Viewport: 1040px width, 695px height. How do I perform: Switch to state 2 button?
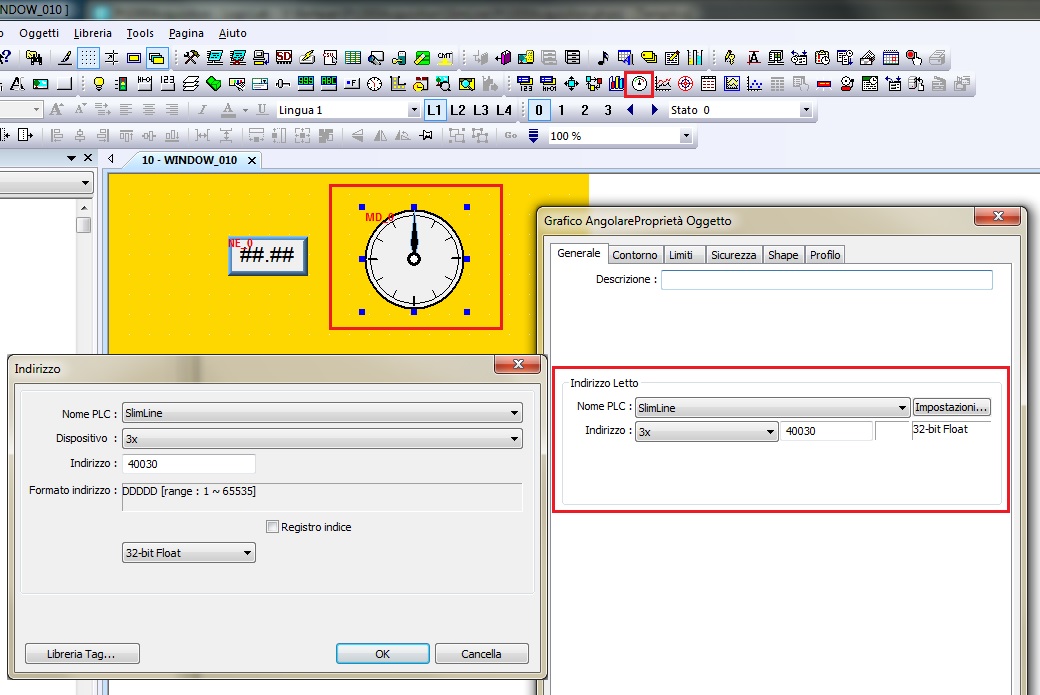tap(585, 110)
